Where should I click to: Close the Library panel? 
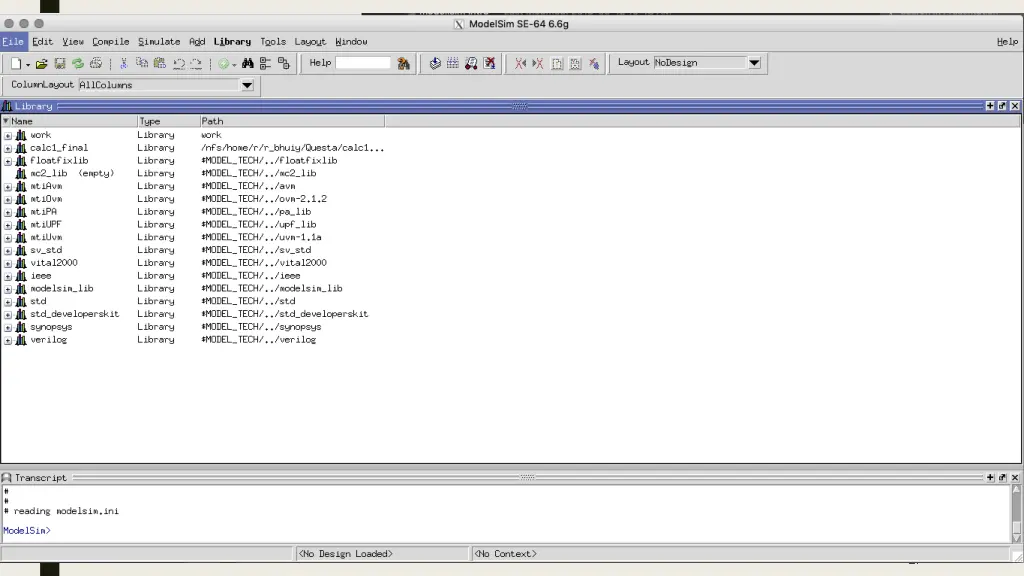click(x=1015, y=106)
